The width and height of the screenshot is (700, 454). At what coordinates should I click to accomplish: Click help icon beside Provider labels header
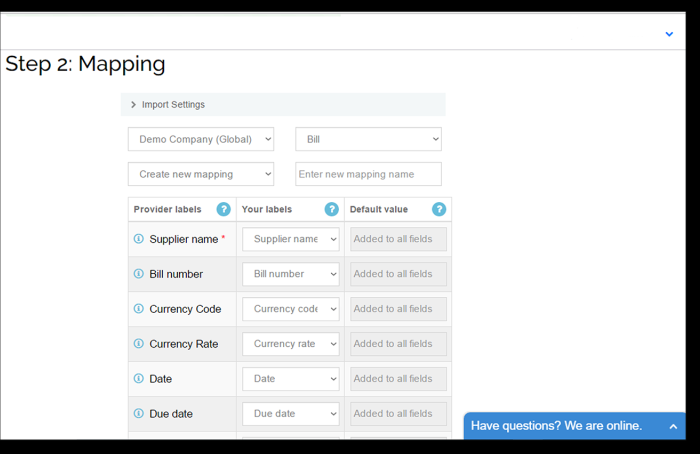(224, 209)
